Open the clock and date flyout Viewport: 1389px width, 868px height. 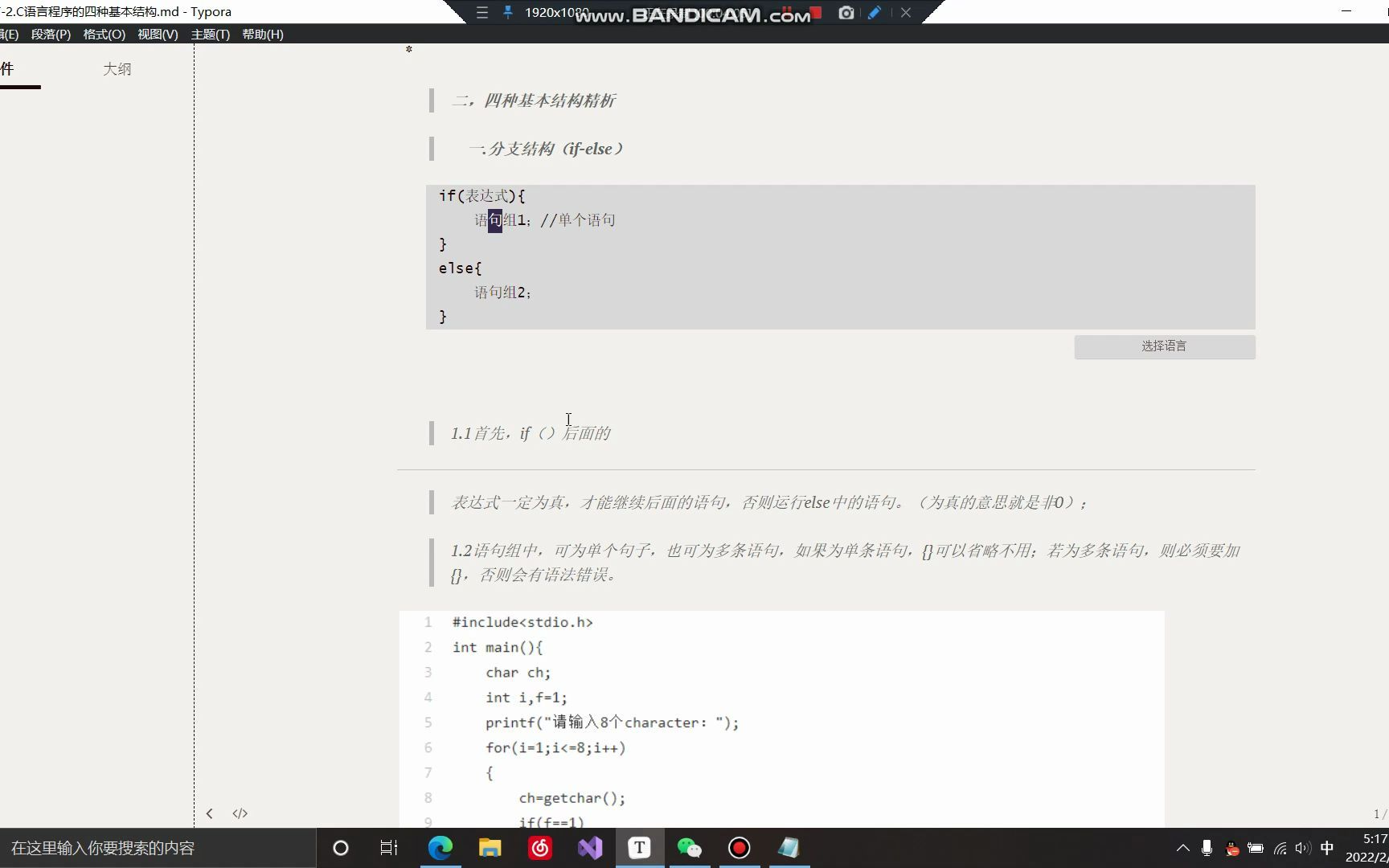[x=1368, y=848]
